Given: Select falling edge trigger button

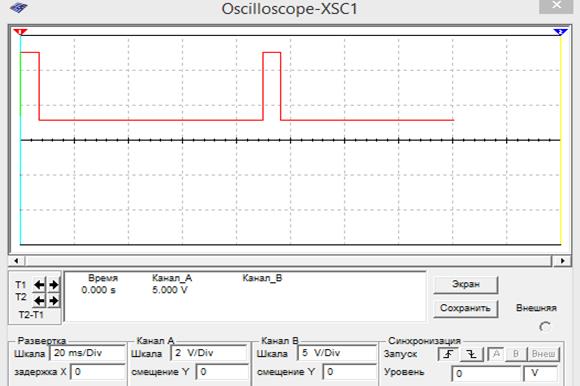Looking at the screenshot, I should pyautogui.click(x=472, y=355).
